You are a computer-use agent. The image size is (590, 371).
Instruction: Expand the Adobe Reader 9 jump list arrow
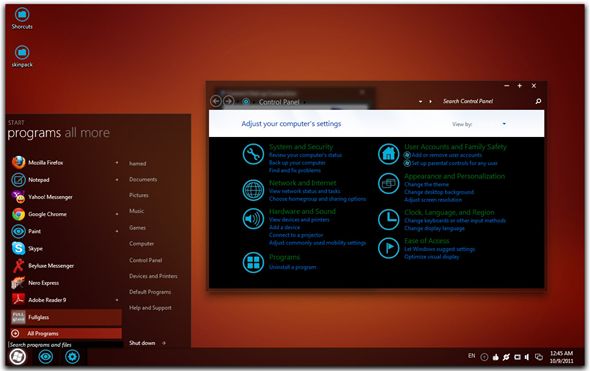[117, 300]
